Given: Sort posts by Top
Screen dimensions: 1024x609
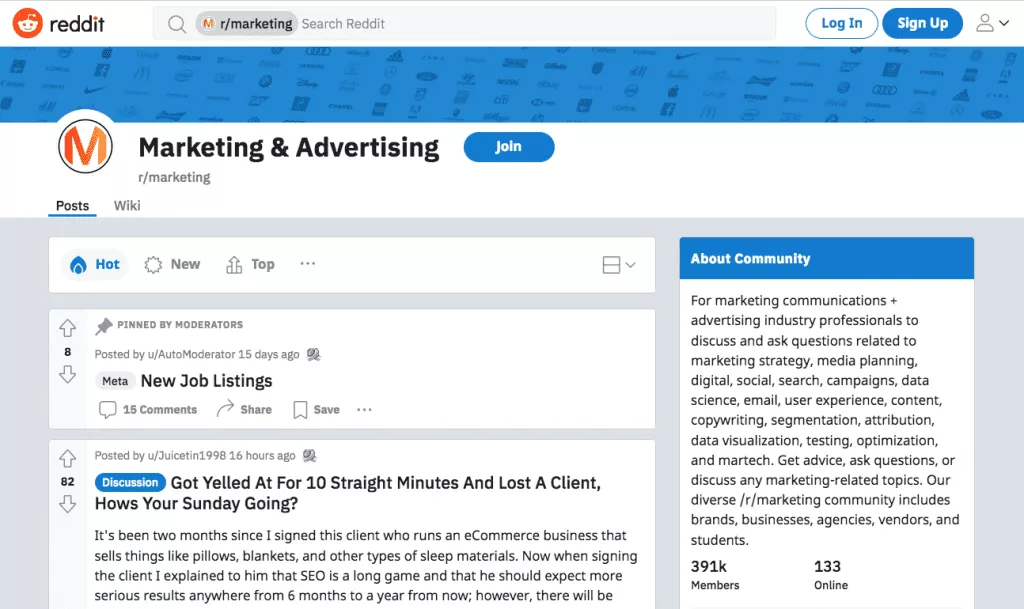Looking at the screenshot, I should [x=250, y=264].
